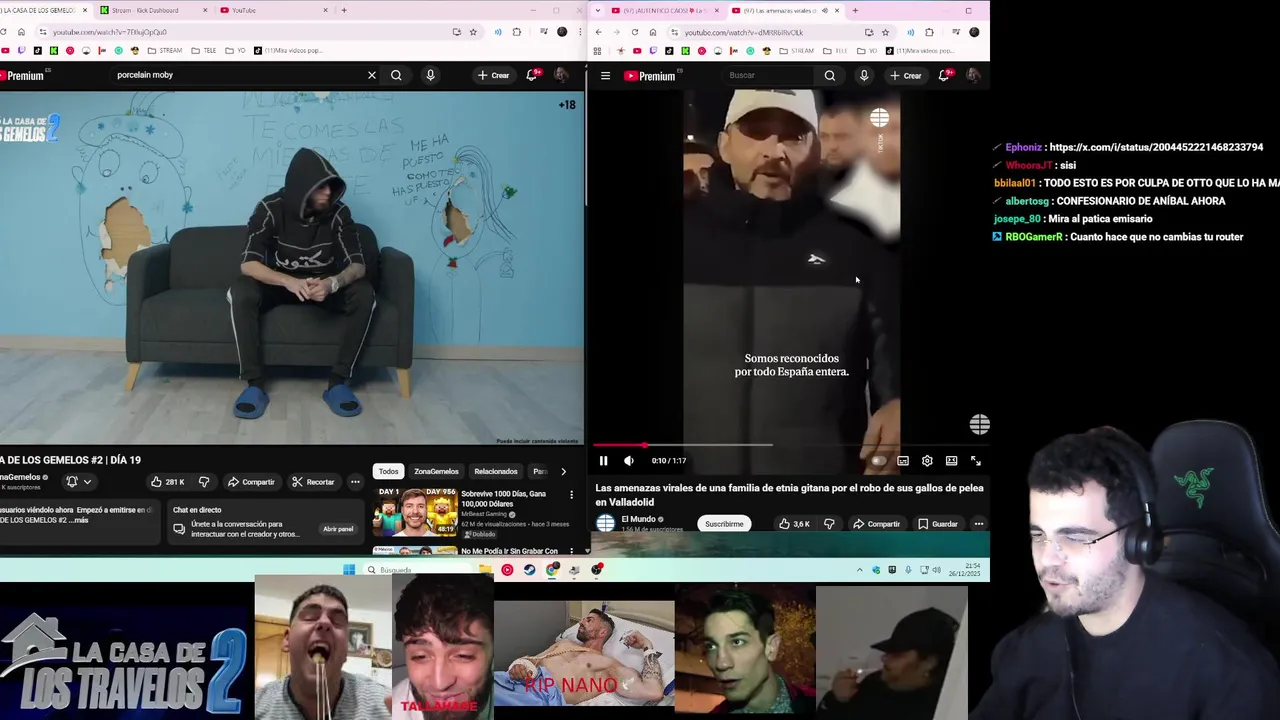Open notification bell dropdown for ZonaGemelos
Viewport: 1280px width, 720px height.
coord(78,482)
